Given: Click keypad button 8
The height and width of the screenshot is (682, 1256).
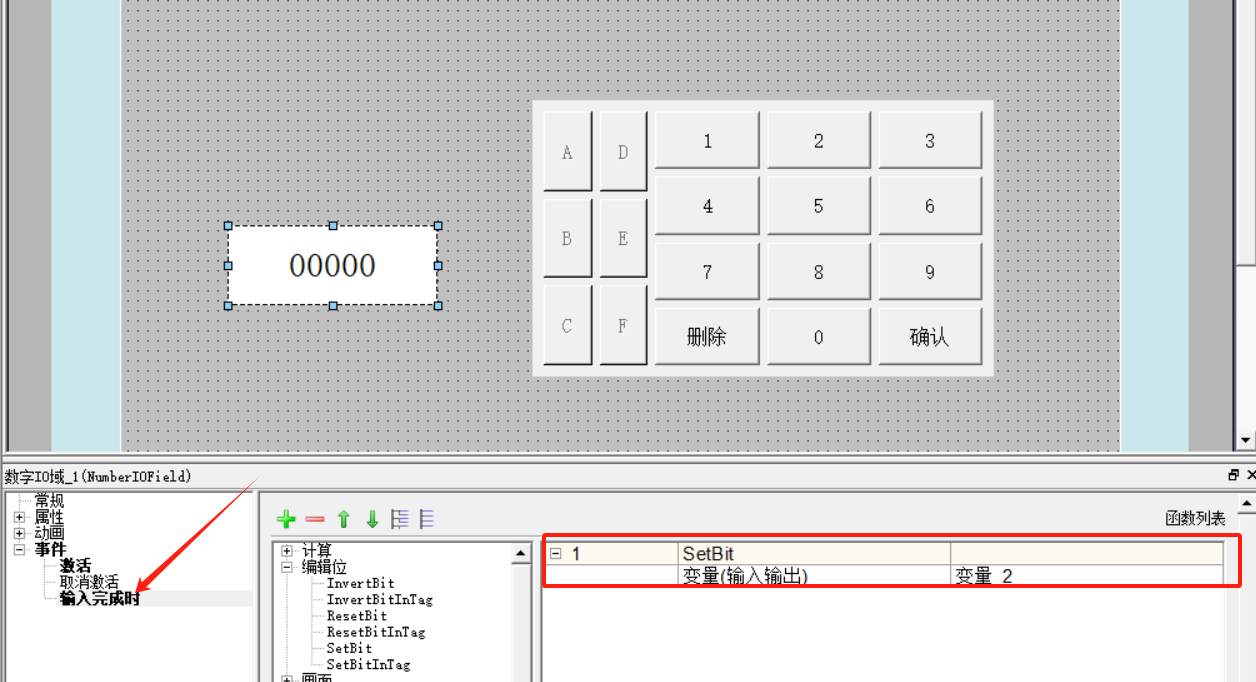Looking at the screenshot, I should [818, 271].
